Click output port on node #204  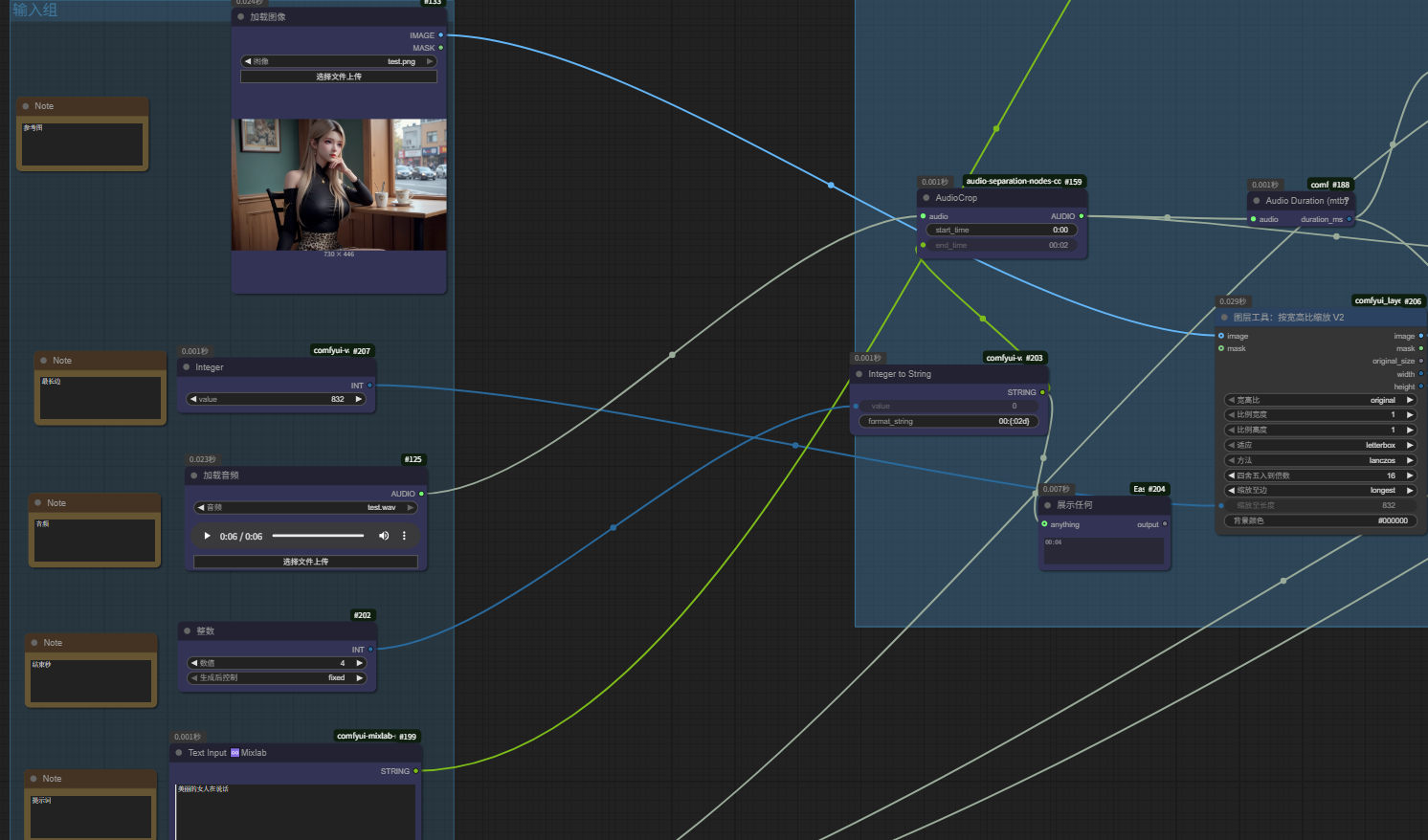pyautogui.click(x=1165, y=524)
